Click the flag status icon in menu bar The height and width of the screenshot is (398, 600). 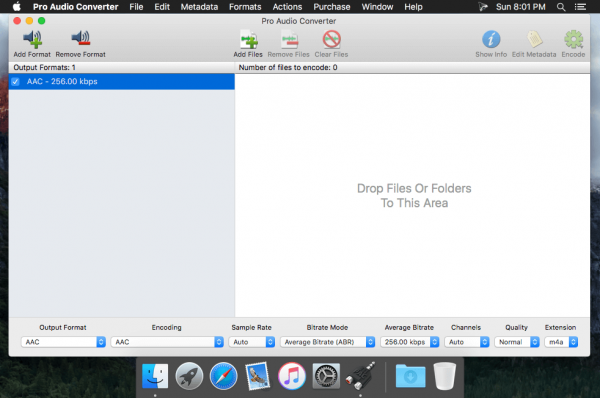[483, 7]
